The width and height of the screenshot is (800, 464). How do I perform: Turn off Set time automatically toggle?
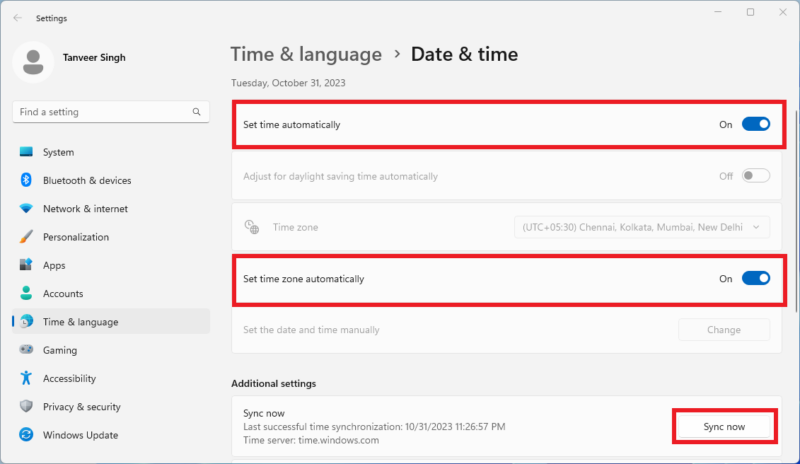point(755,125)
